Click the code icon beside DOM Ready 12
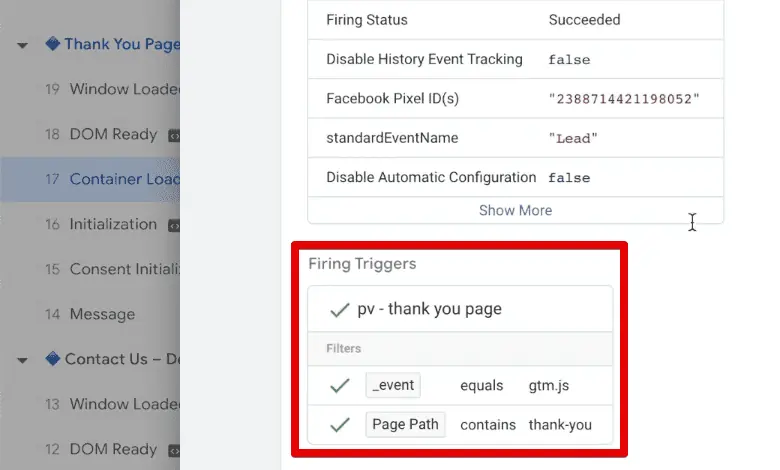Viewport: 780px width, 470px height. (x=172, y=450)
